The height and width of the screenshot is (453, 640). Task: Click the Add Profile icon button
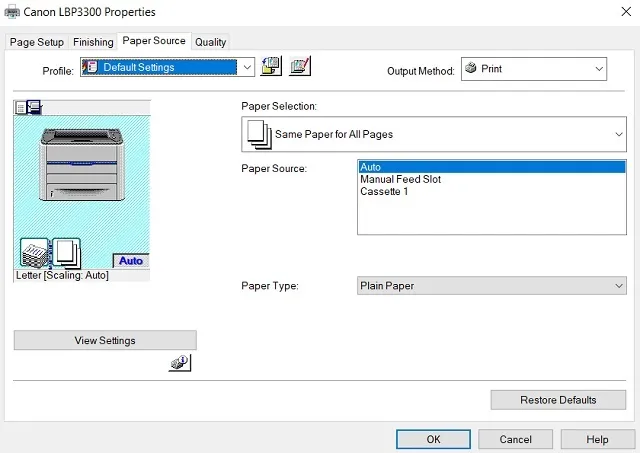[x=271, y=68]
